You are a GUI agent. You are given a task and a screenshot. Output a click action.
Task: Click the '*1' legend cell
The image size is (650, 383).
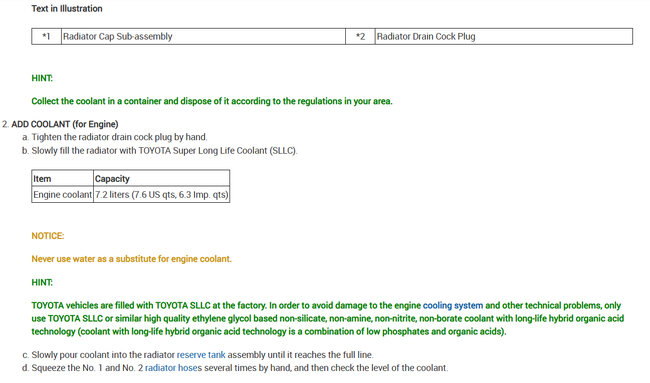pos(46,36)
